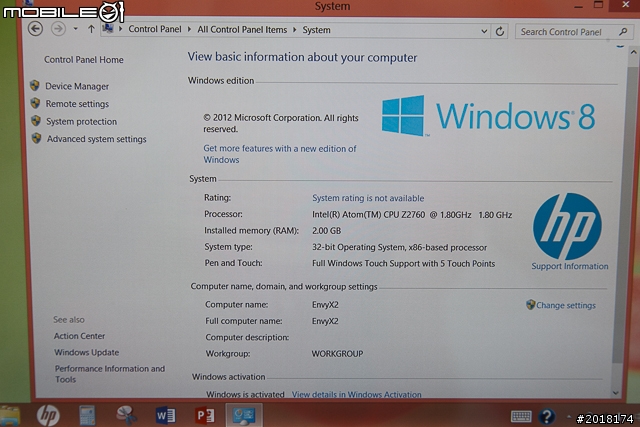This screenshot has width=640, height=427.
Task: Select Control Panel in the breadcrumb path
Action: [155, 29]
